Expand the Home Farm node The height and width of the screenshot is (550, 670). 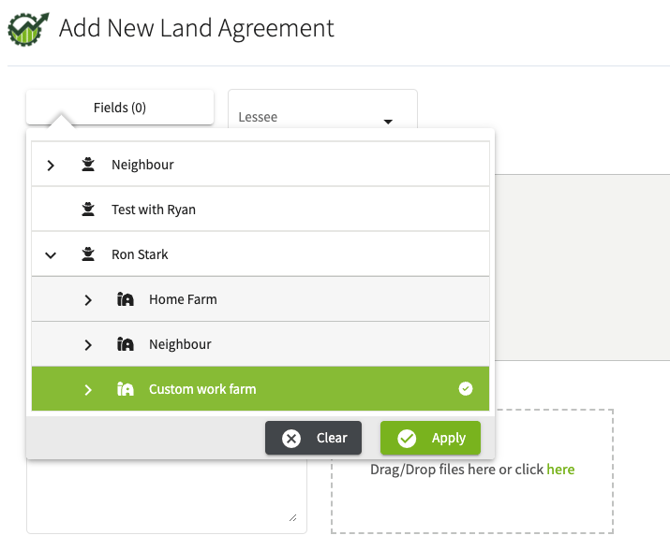pyautogui.click(x=88, y=300)
